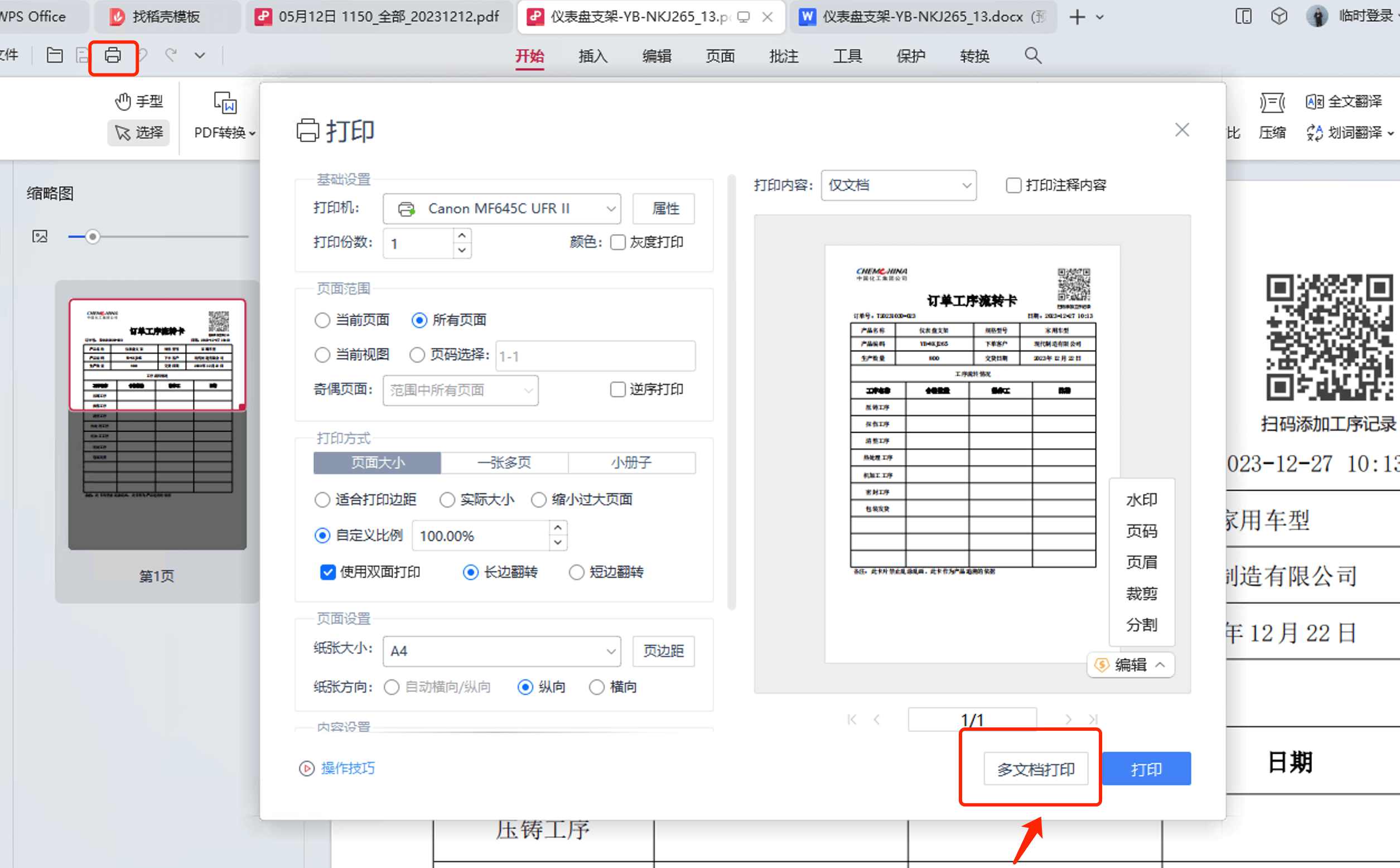Enable 灰度打印 grayscale printing
The height and width of the screenshot is (868, 1400).
click(x=617, y=242)
